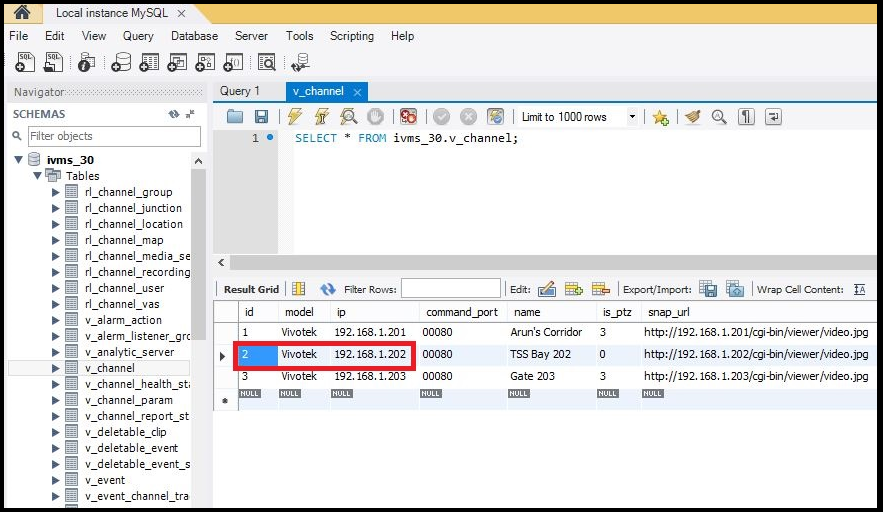
Task: Commit the current transaction icon
Action: click(442, 117)
